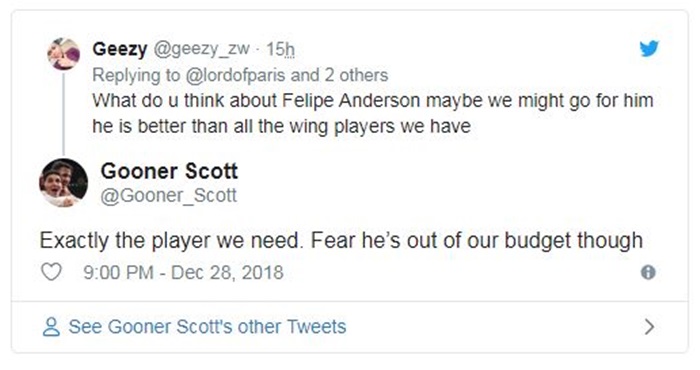The height and width of the screenshot is (370, 700).
Task: Click Geezy's tweet text about Felipe Anderson
Action: (373, 113)
